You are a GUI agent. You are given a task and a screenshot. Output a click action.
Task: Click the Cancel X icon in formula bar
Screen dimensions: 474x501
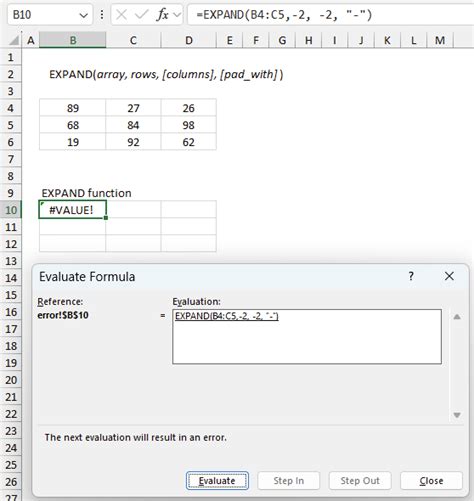[x=122, y=15]
